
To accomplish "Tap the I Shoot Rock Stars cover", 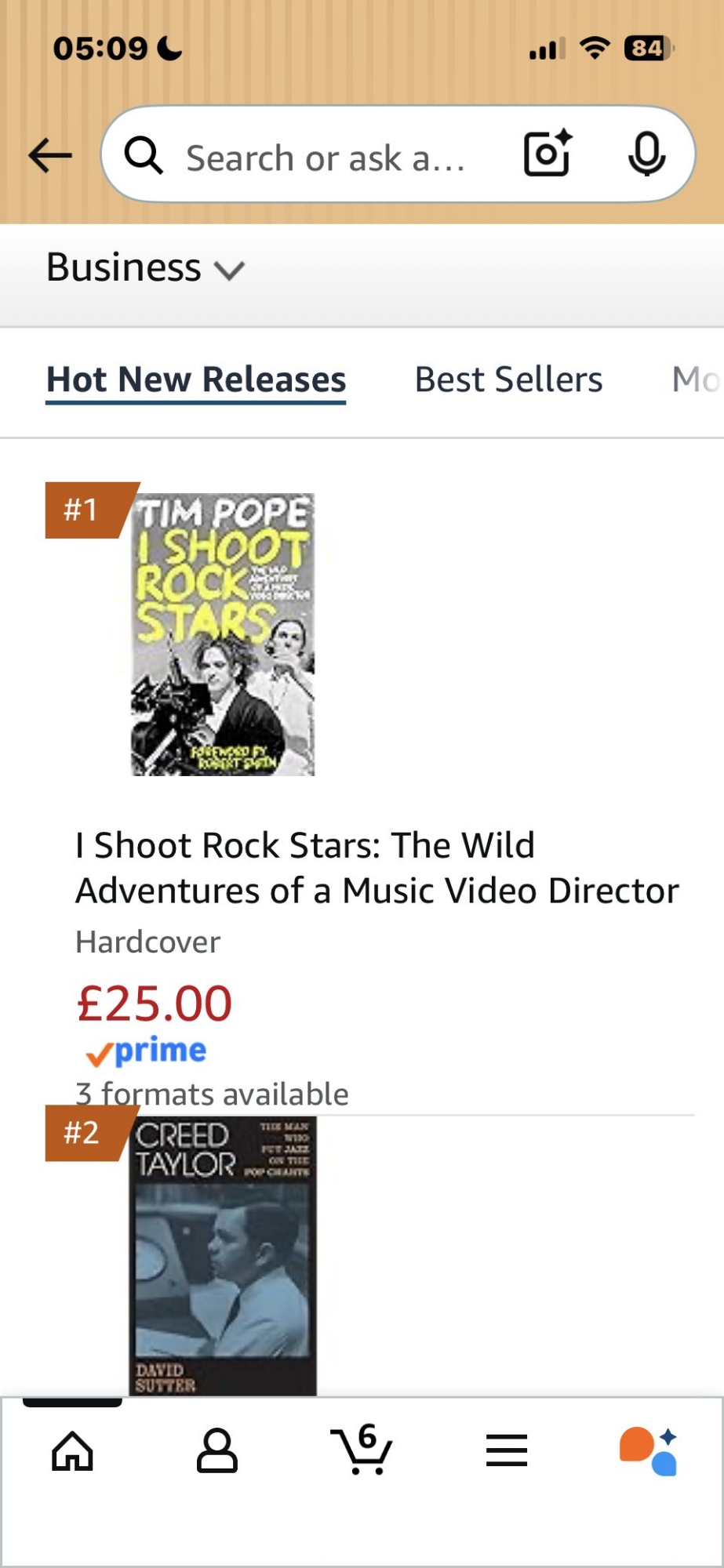I will point(223,634).
